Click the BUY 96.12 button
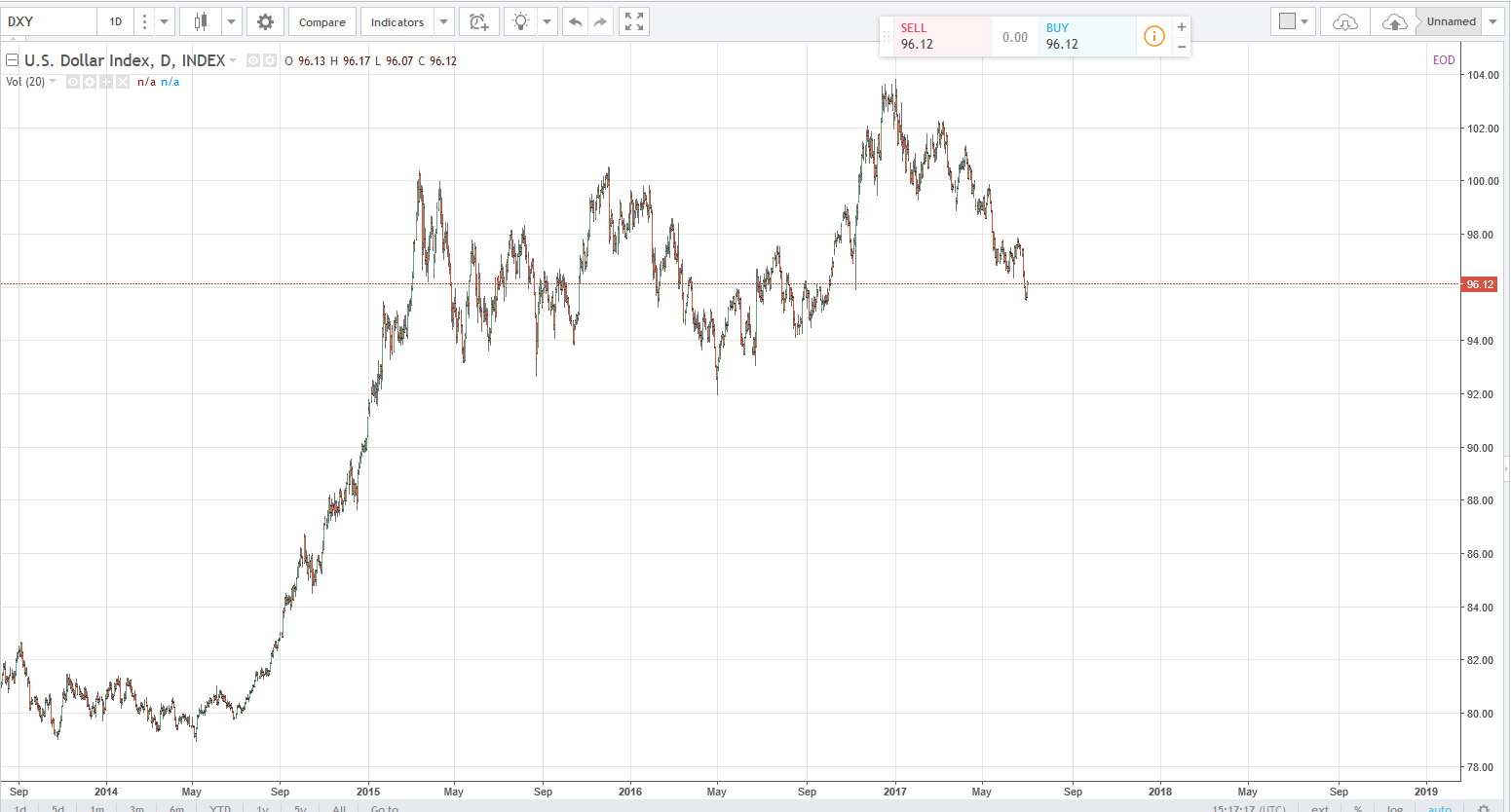Viewport: 1511px width, 812px height. pyautogui.click(x=1087, y=37)
